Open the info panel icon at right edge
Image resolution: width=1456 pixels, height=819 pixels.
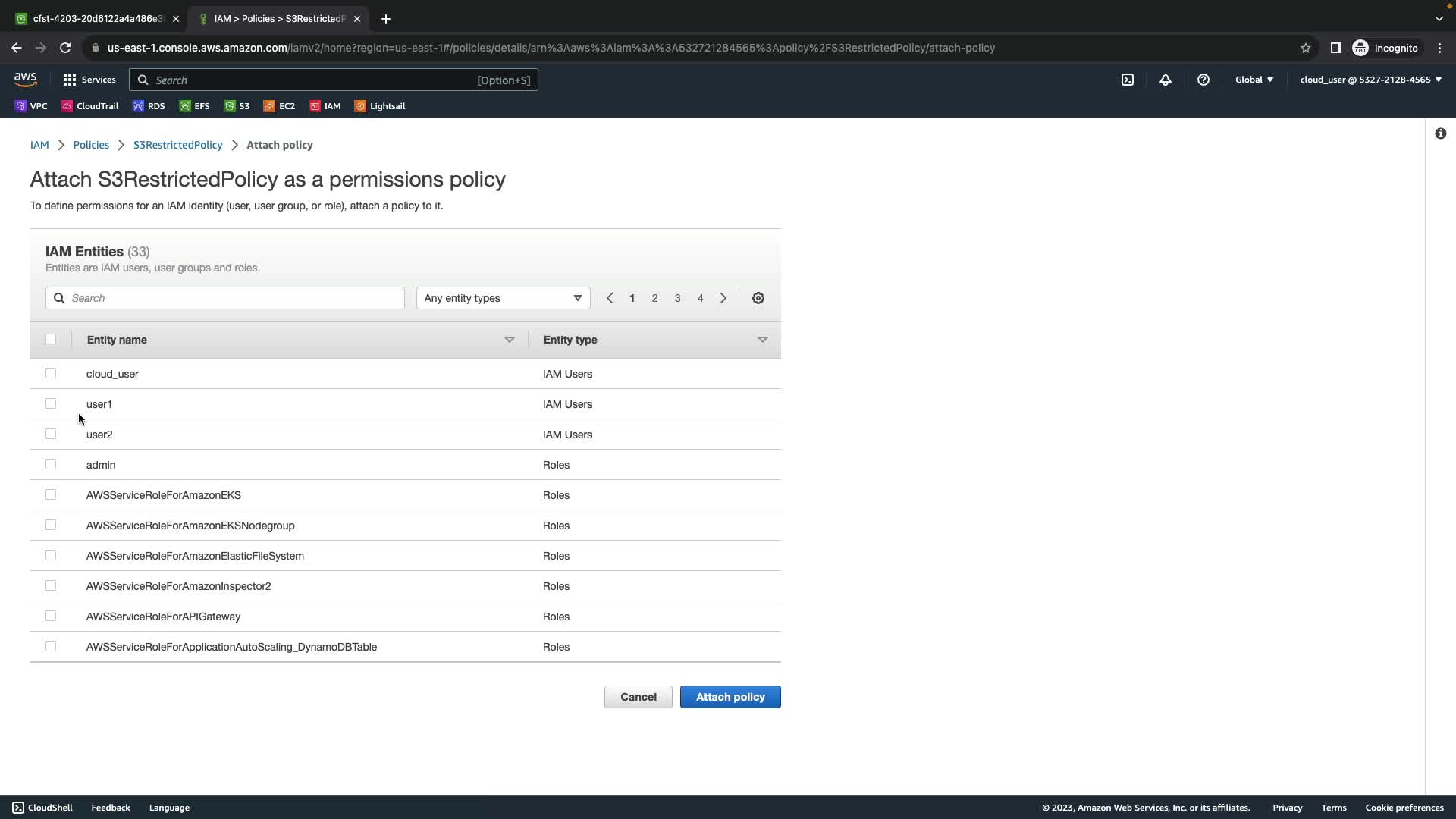[1440, 133]
